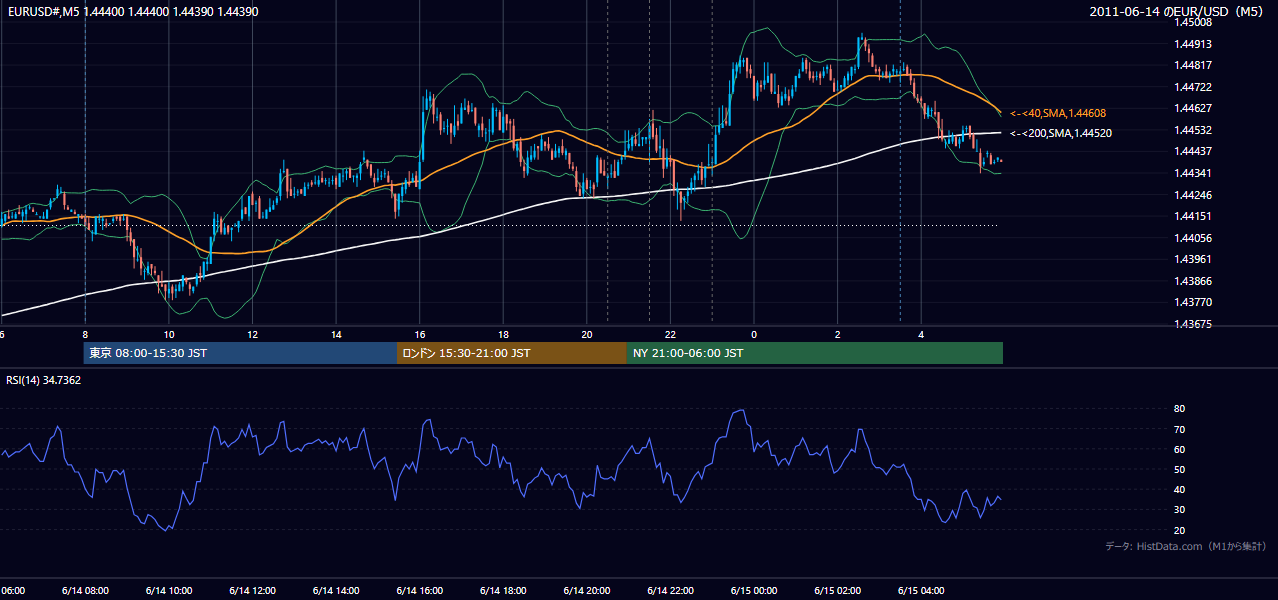Click the 1.44817 price axis label
Image resolution: width=1278 pixels, height=600 pixels.
tap(1193, 66)
